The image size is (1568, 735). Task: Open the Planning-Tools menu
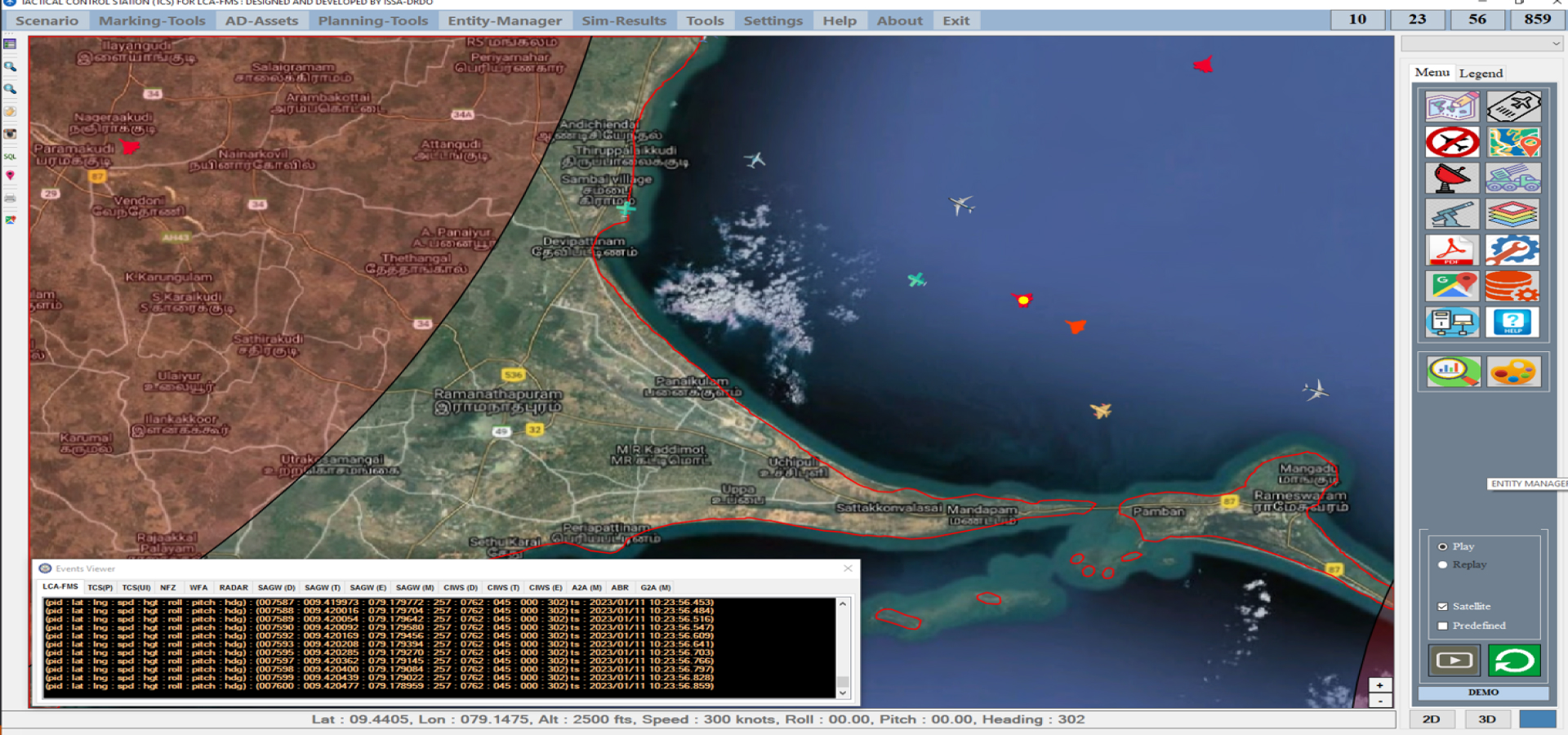pyautogui.click(x=373, y=20)
